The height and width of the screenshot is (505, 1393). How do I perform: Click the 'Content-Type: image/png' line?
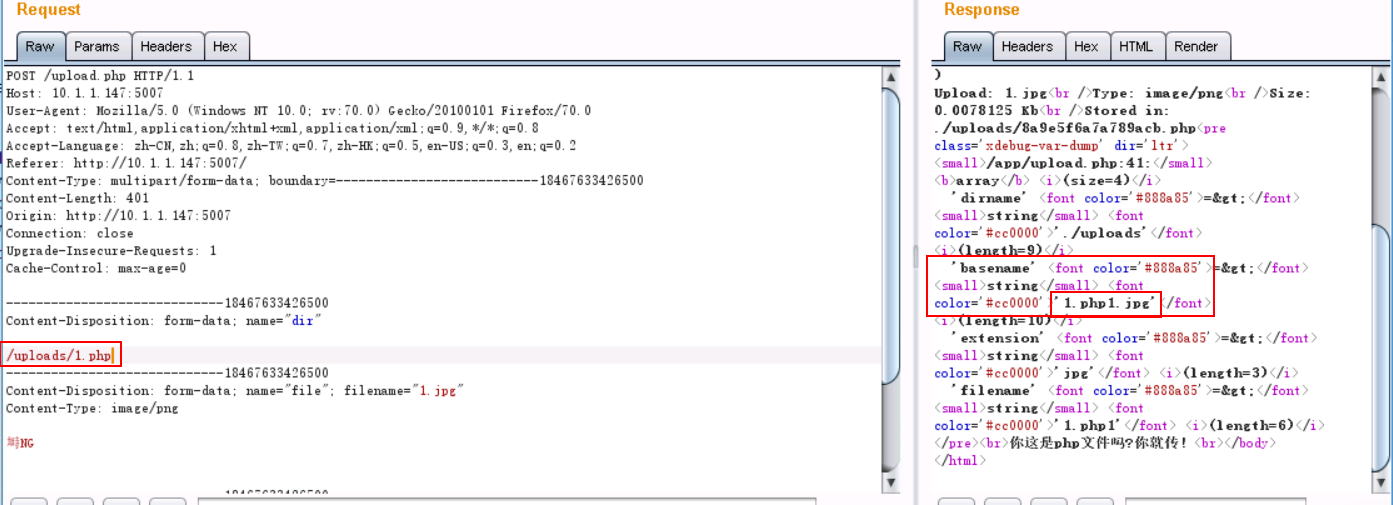[92, 408]
